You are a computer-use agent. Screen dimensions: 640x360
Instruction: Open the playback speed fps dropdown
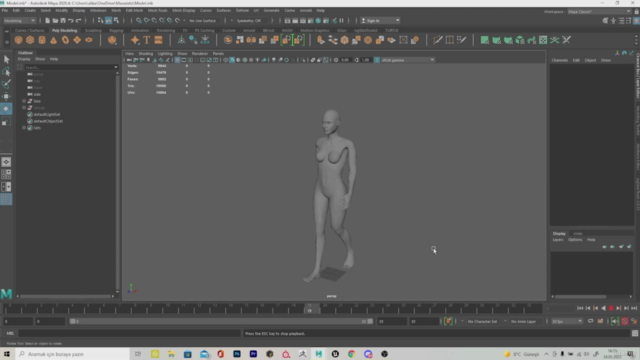567,322
